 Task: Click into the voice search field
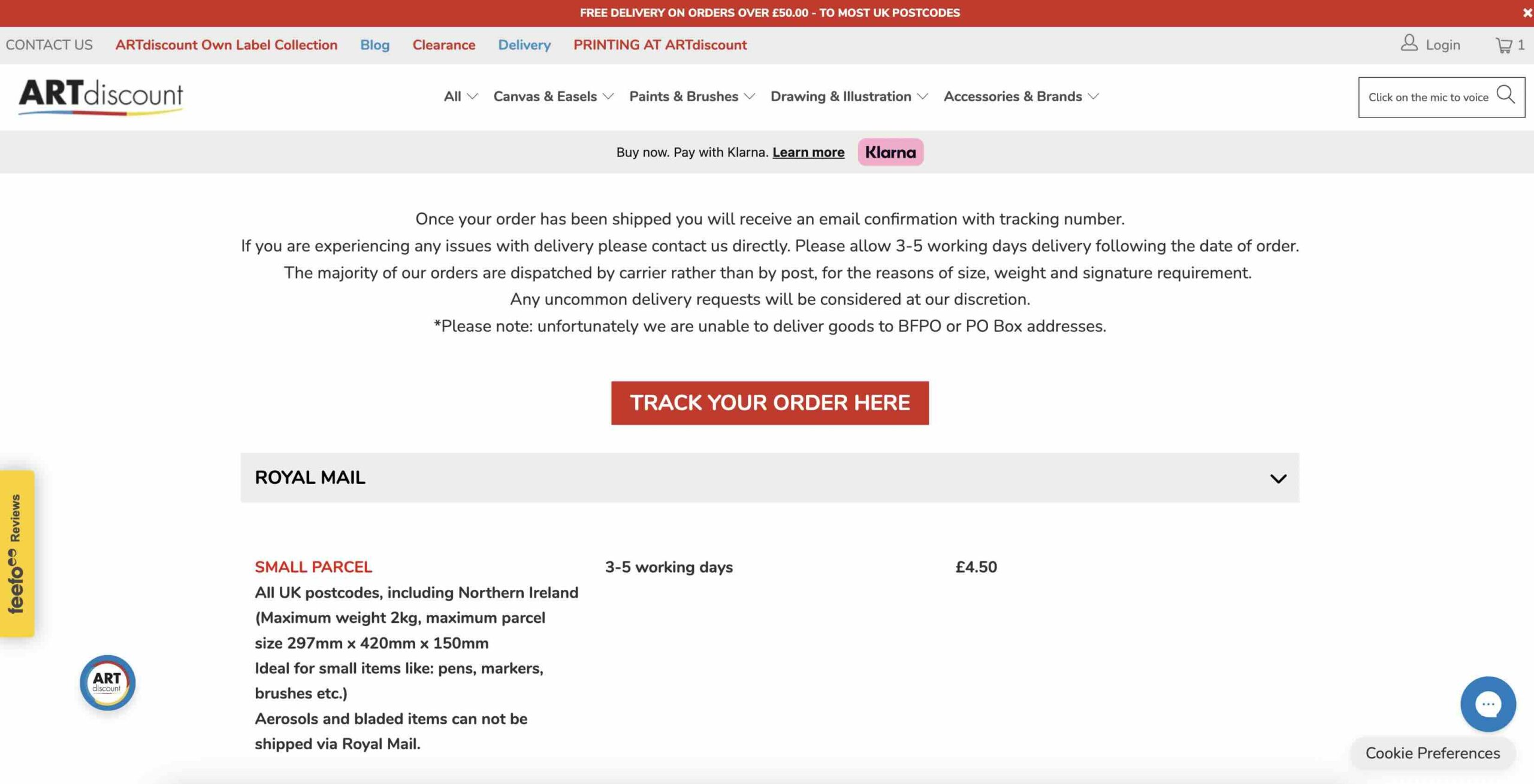[x=1427, y=97]
